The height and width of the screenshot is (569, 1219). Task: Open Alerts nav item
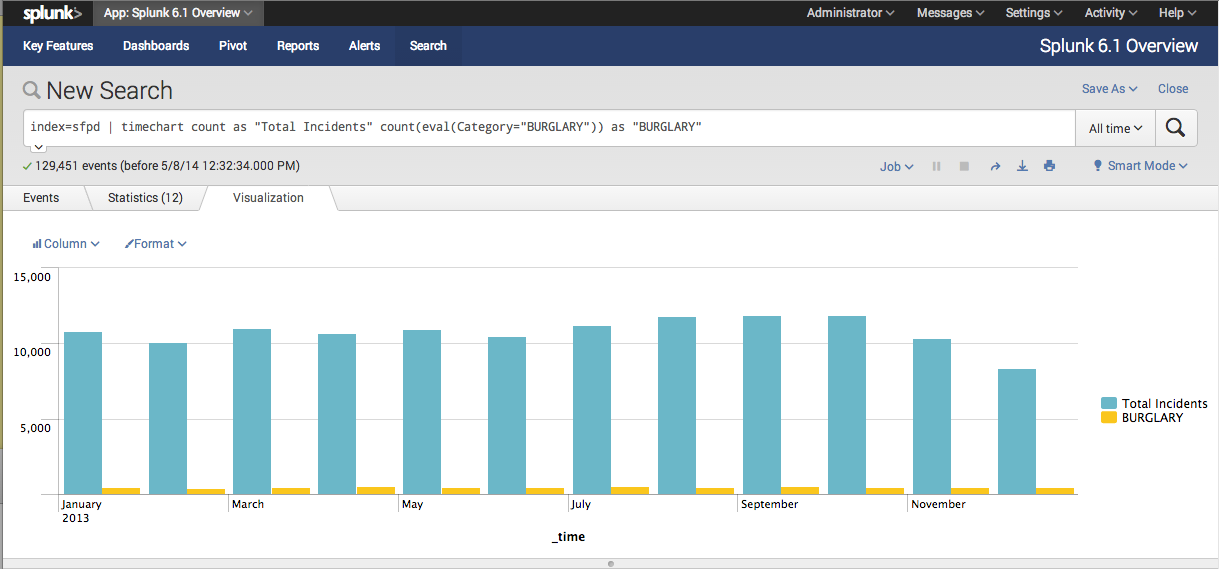click(x=364, y=46)
